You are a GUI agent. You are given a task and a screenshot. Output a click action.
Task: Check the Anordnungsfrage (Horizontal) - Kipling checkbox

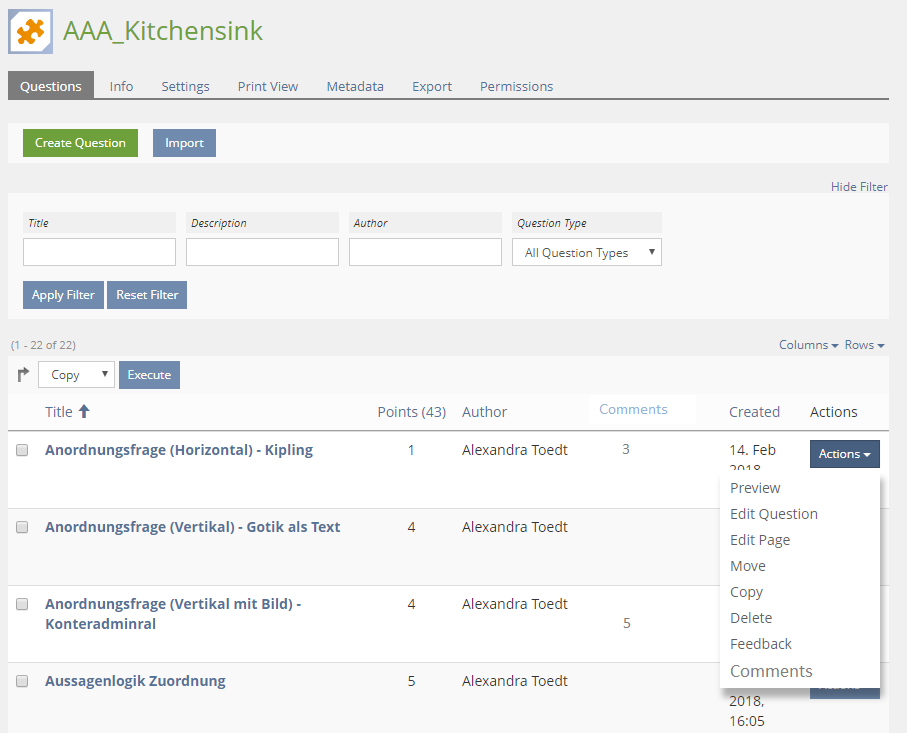[22, 450]
